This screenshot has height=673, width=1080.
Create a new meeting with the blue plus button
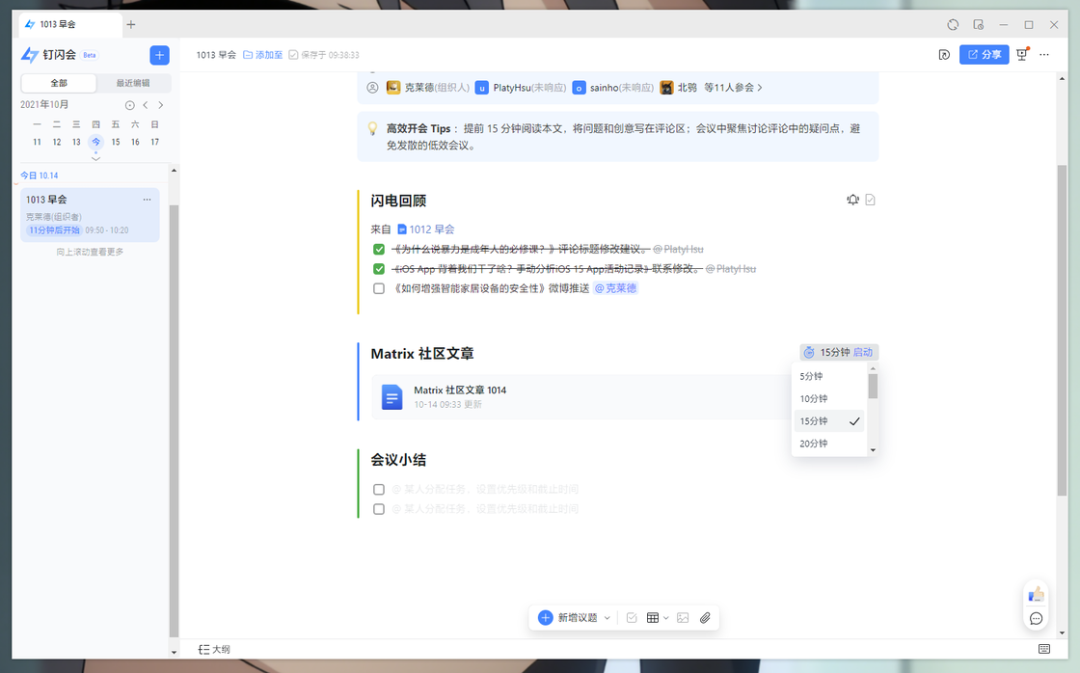click(159, 55)
